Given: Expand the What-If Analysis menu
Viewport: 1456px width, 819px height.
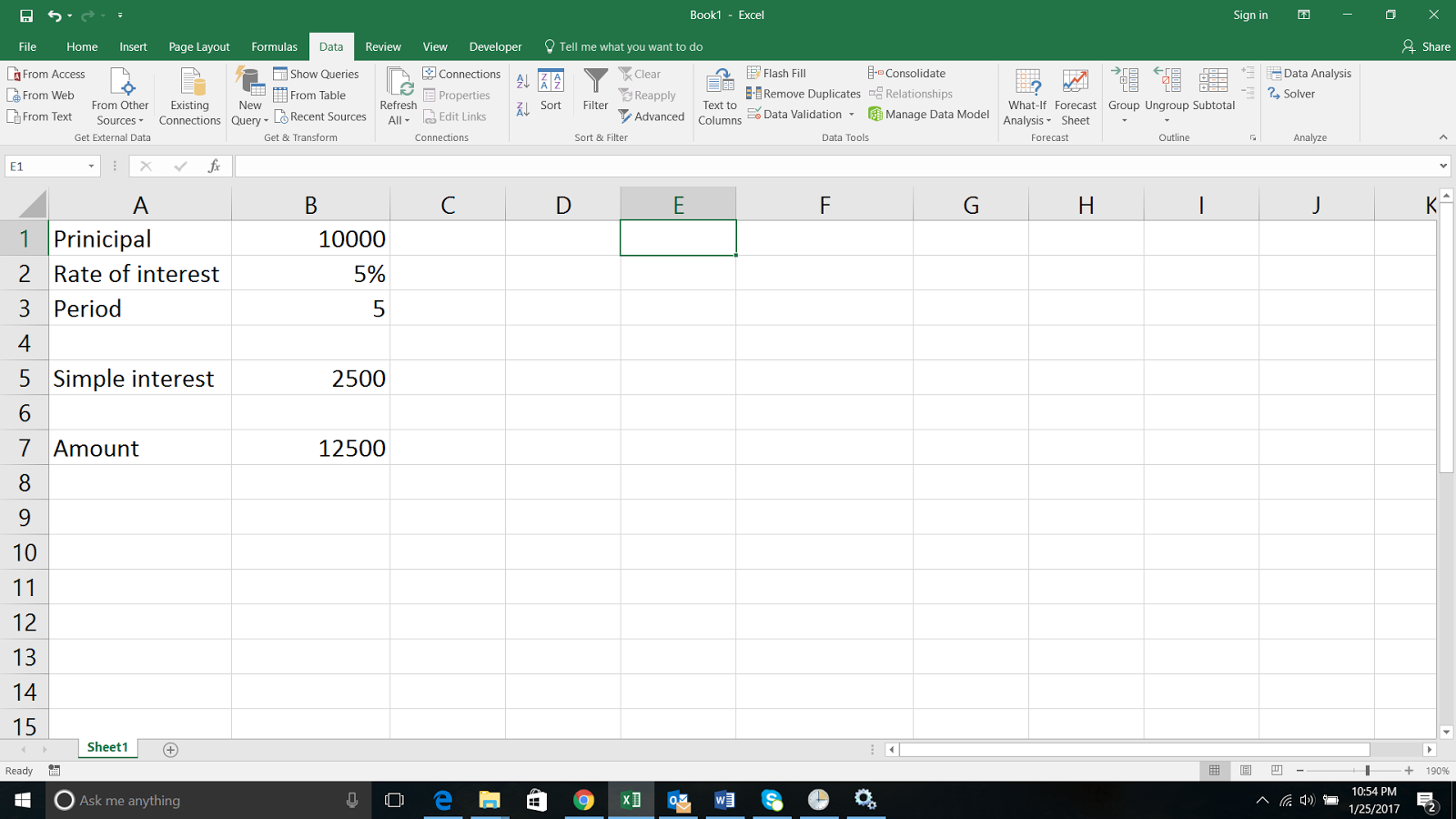Looking at the screenshot, I should coord(1026,95).
